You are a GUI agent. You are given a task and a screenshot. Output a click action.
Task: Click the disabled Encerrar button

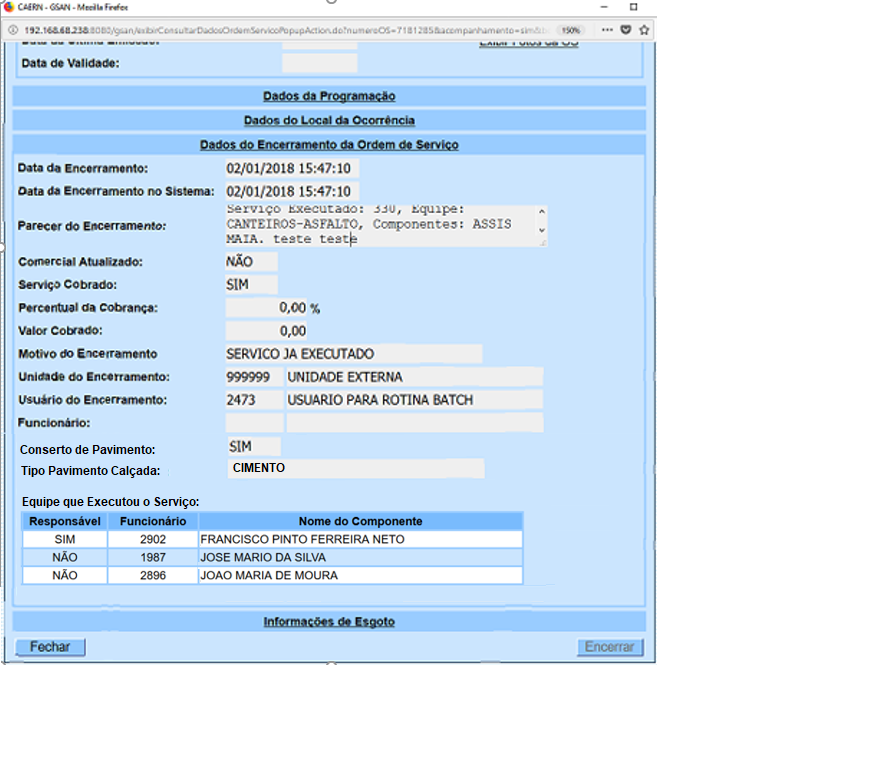pyautogui.click(x=610, y=647)
